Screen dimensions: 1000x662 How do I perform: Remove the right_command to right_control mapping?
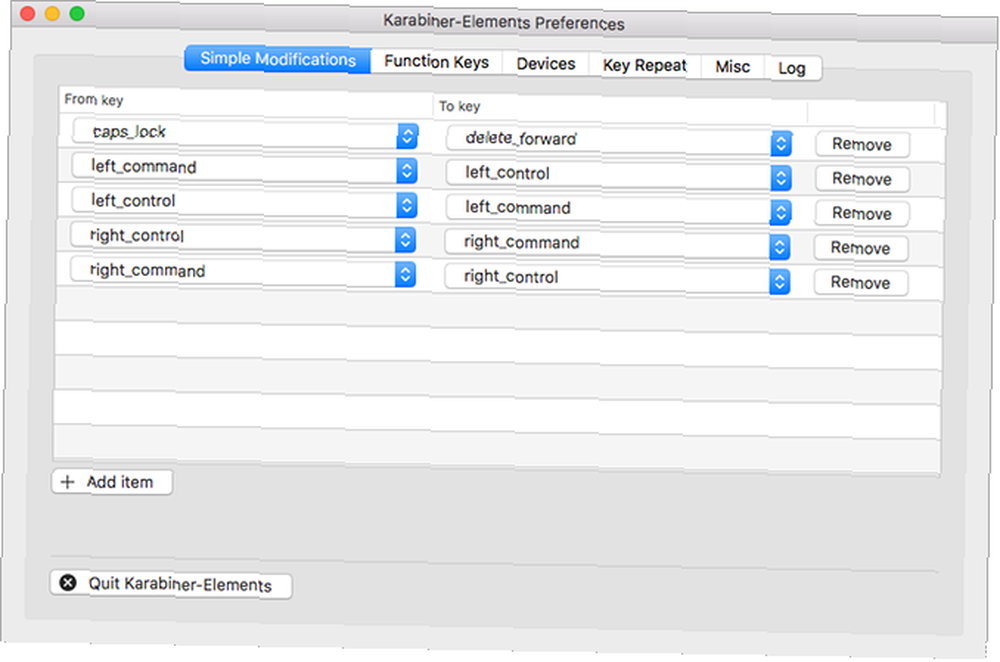(861, 283)
